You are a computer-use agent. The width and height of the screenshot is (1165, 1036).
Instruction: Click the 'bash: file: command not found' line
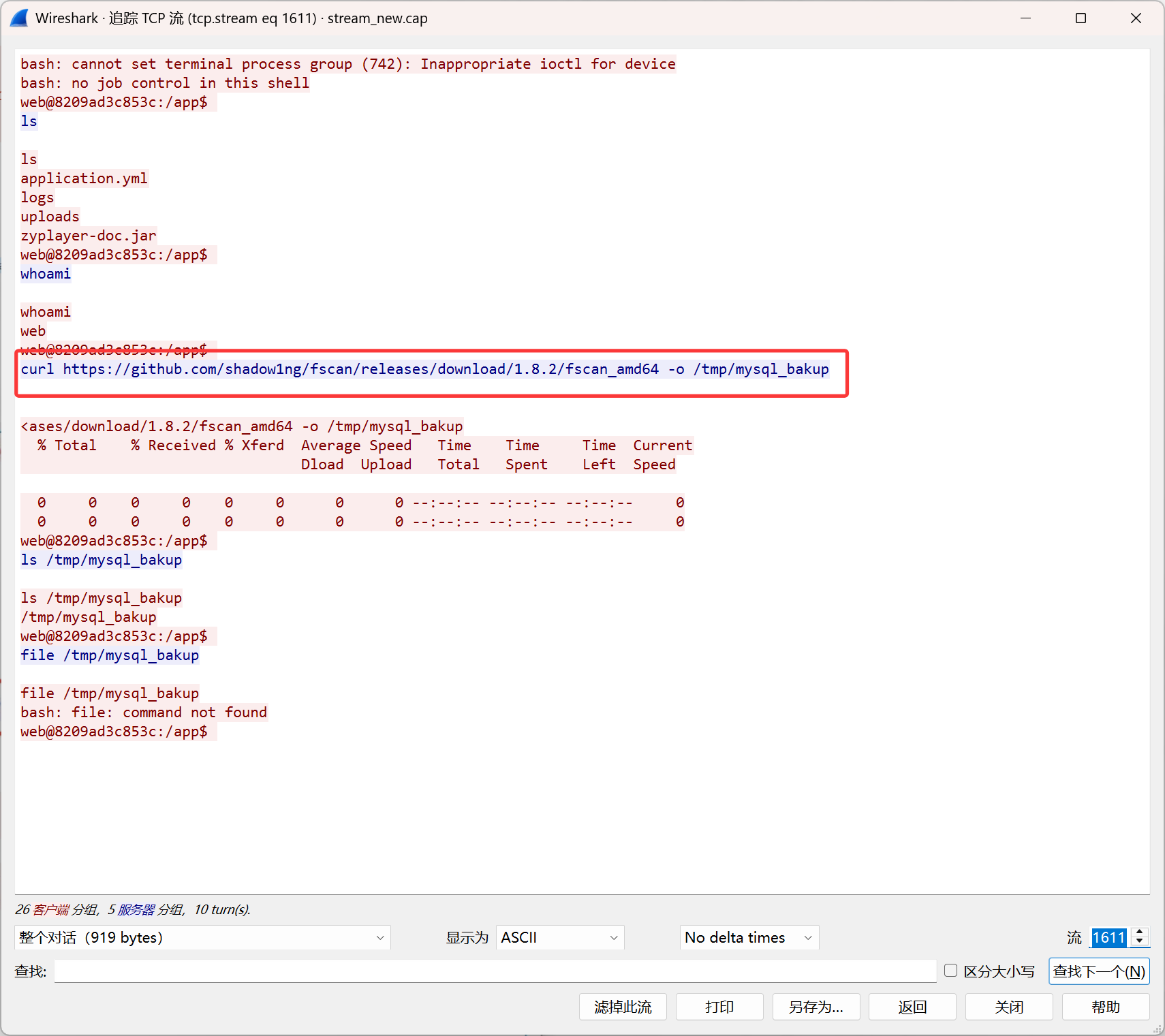[x=144, y=712]
